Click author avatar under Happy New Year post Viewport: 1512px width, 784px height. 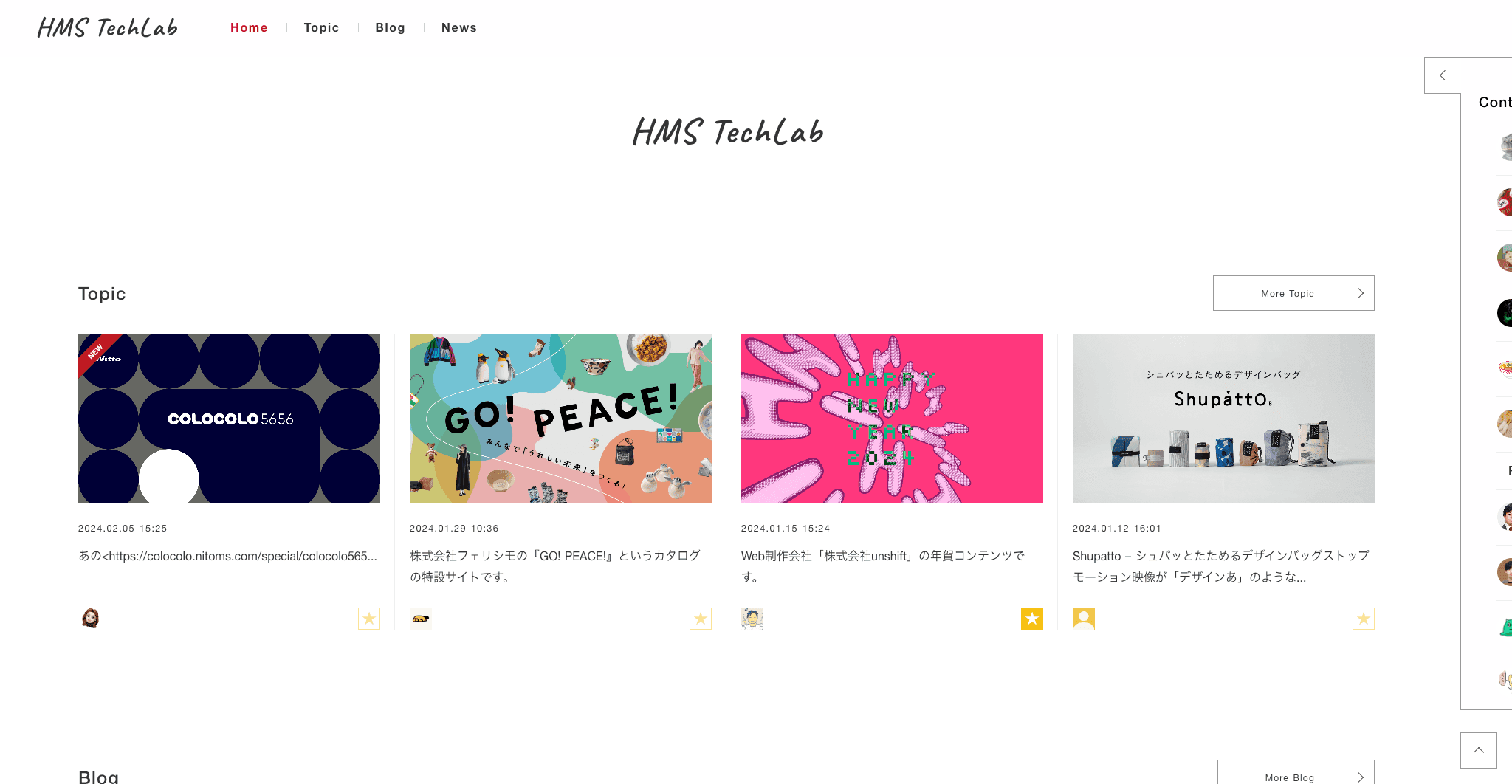pyautogui.click(x=752, y=619)
